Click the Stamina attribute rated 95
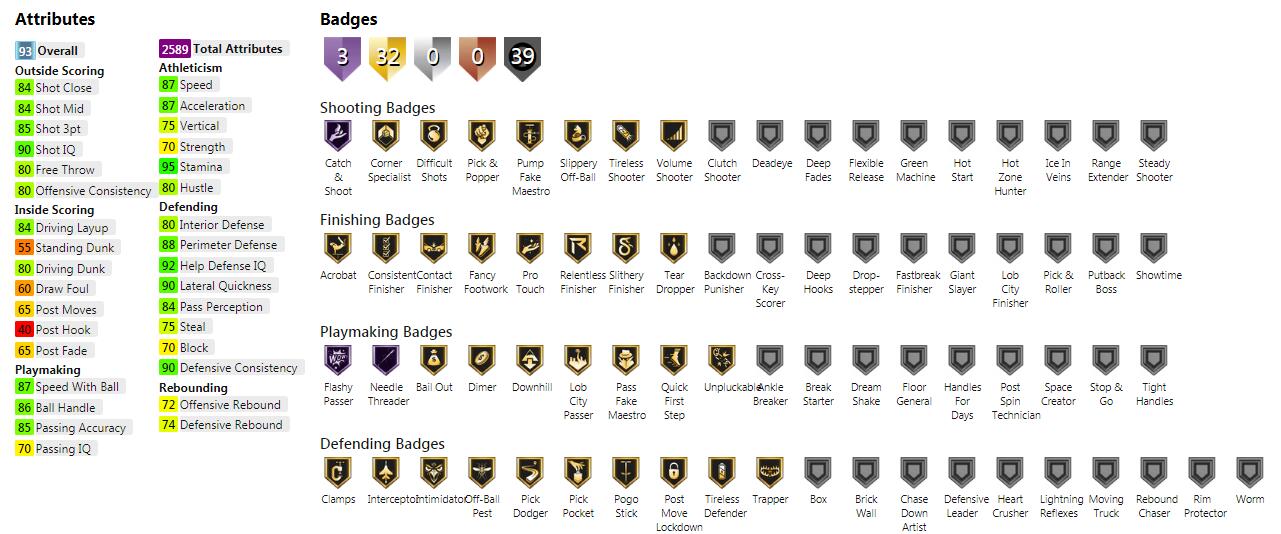 pyautogui.click(x=192, y=167)
